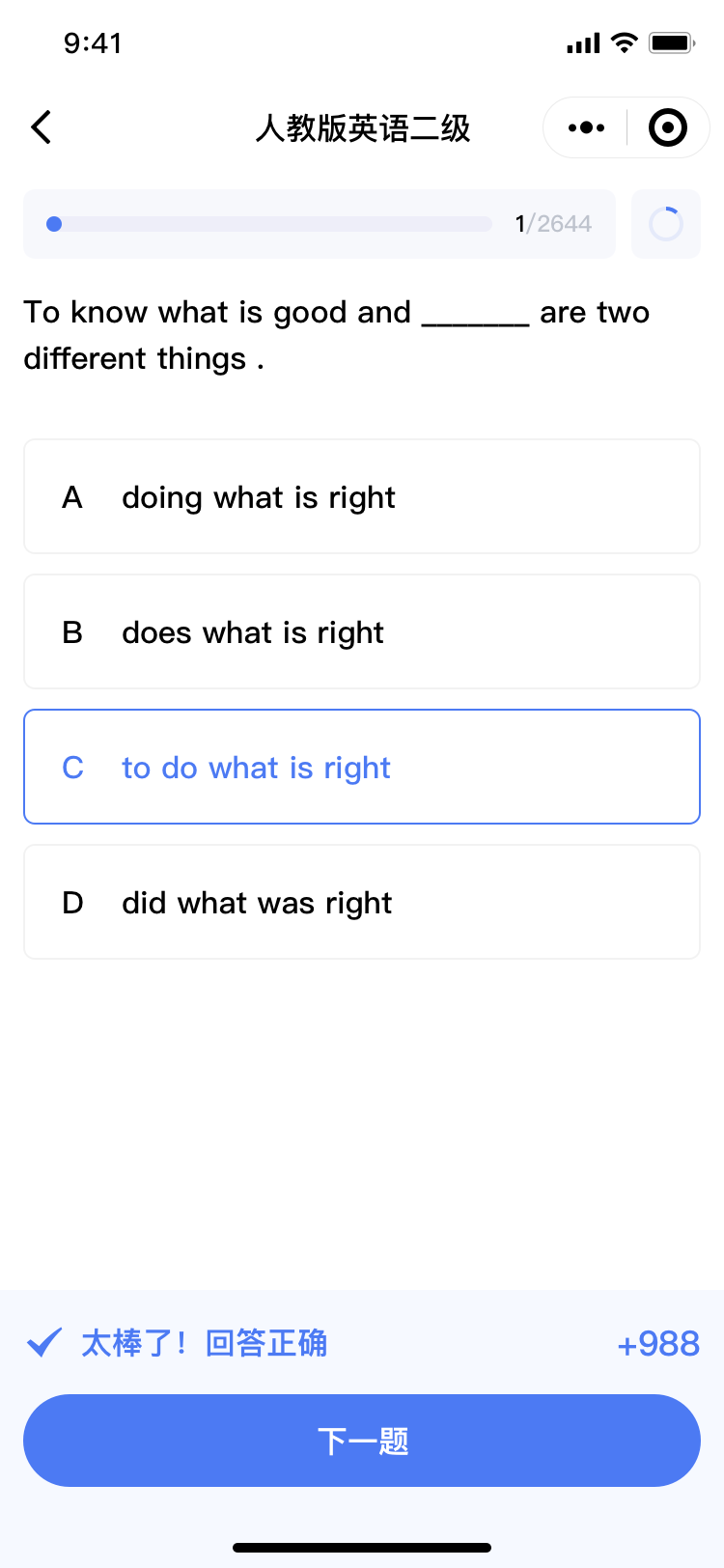Close mini program via target icon
The width and height of the screenshot is (724, 1568).
pos(667,127)
